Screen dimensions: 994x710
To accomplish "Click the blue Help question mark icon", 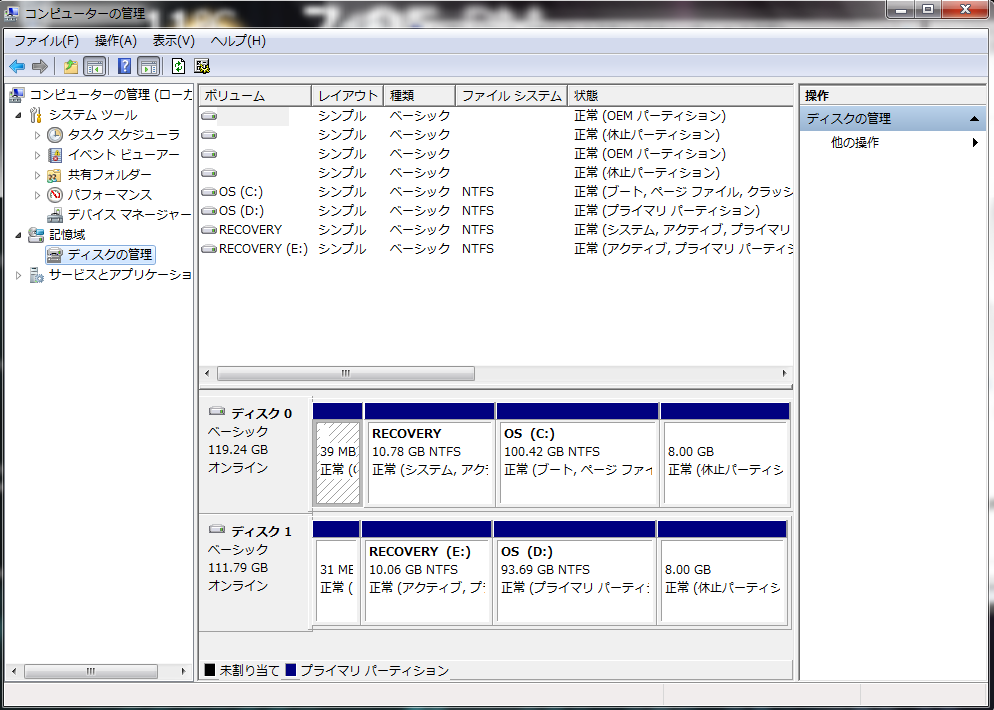I will point(124,66).
